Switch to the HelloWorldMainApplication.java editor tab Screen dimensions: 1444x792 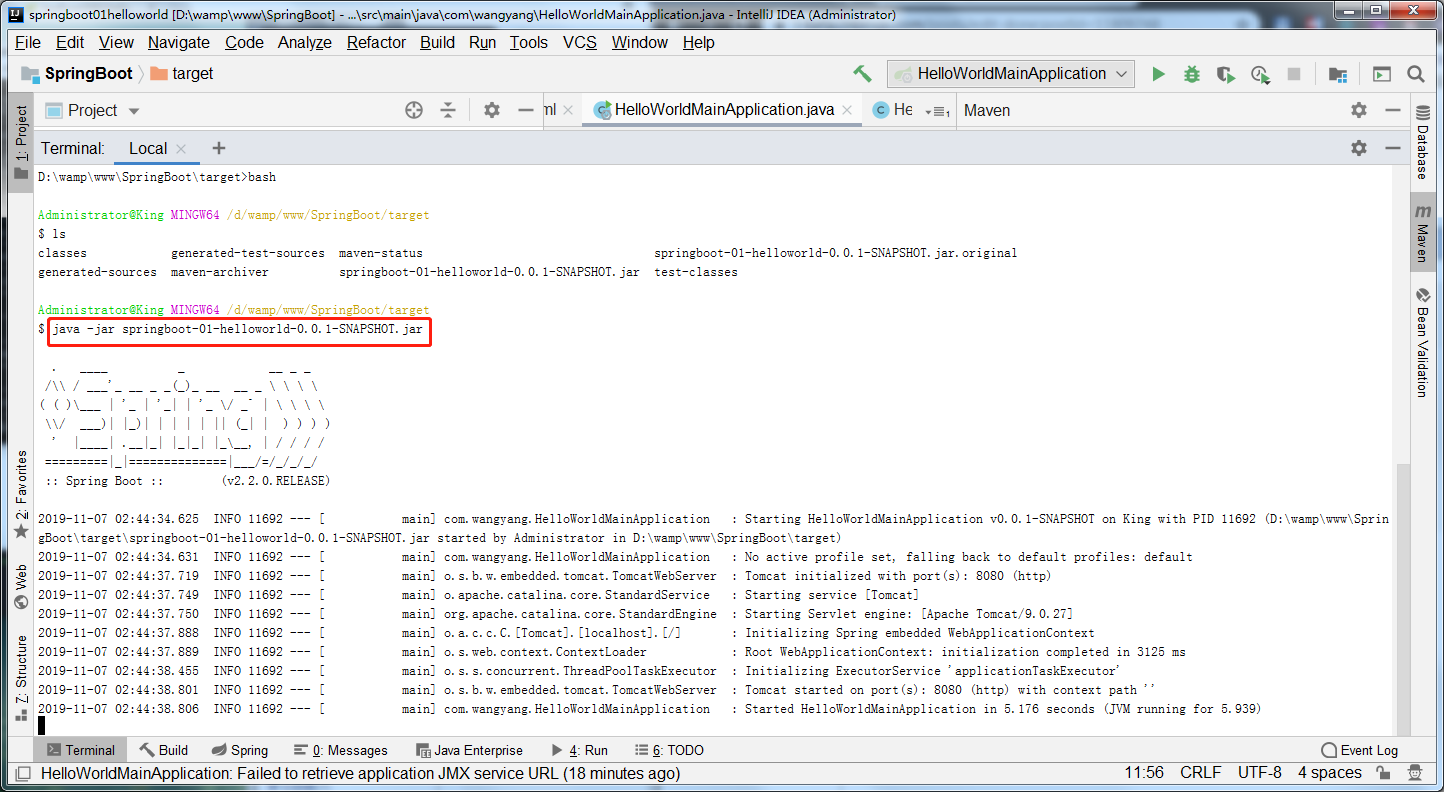(x=724, y=110)
